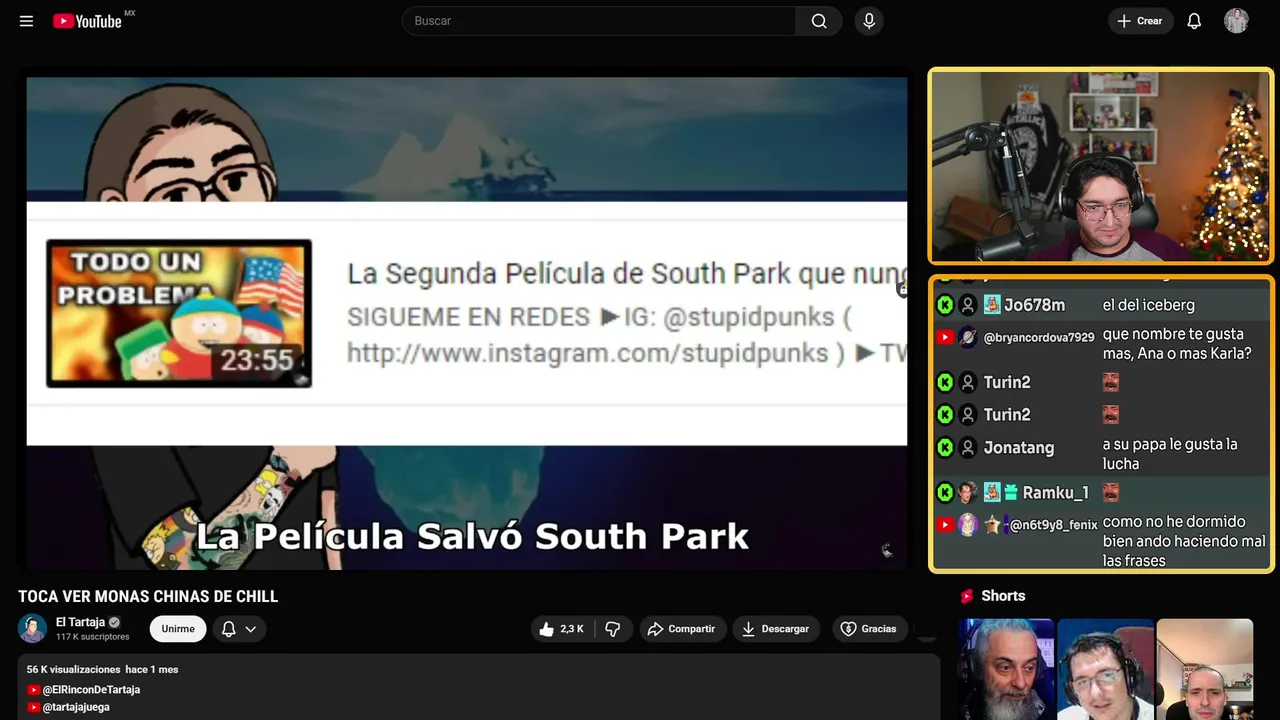1280x720 pixels.
Task: Open the account avatar menu
Action: (1236, 21)
